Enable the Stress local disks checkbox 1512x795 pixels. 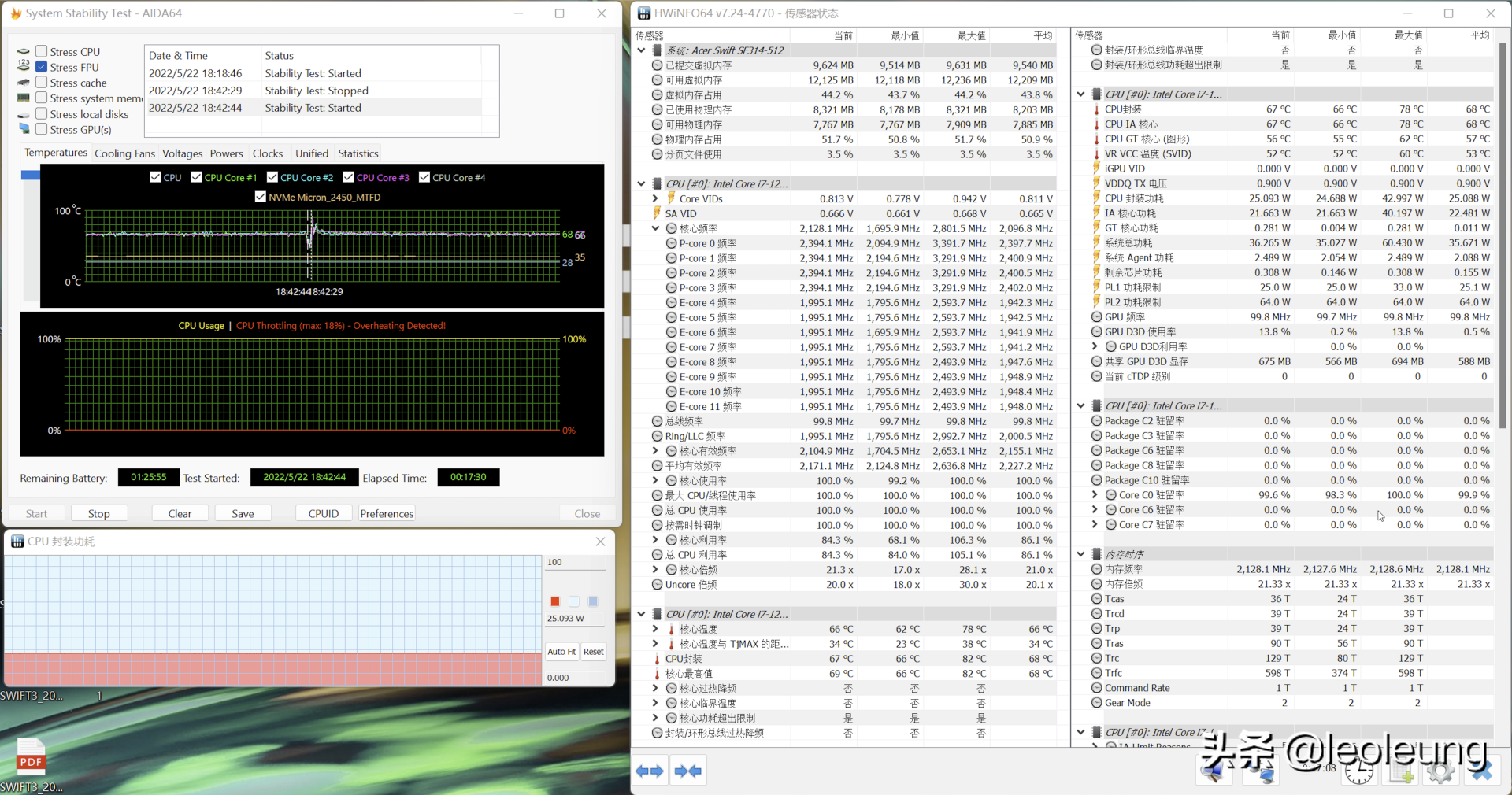click(42, 114)
